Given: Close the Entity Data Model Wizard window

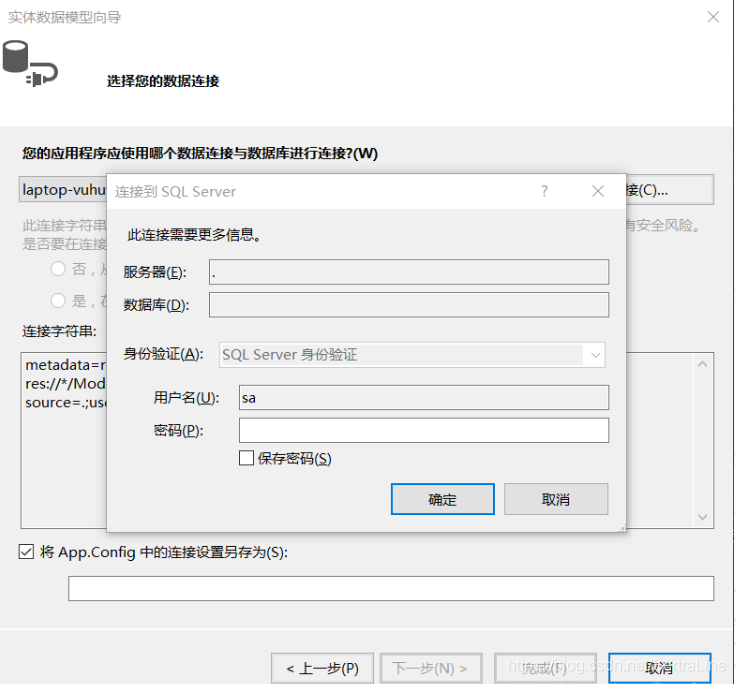Looking at the screenshot, I should point(713,17).
